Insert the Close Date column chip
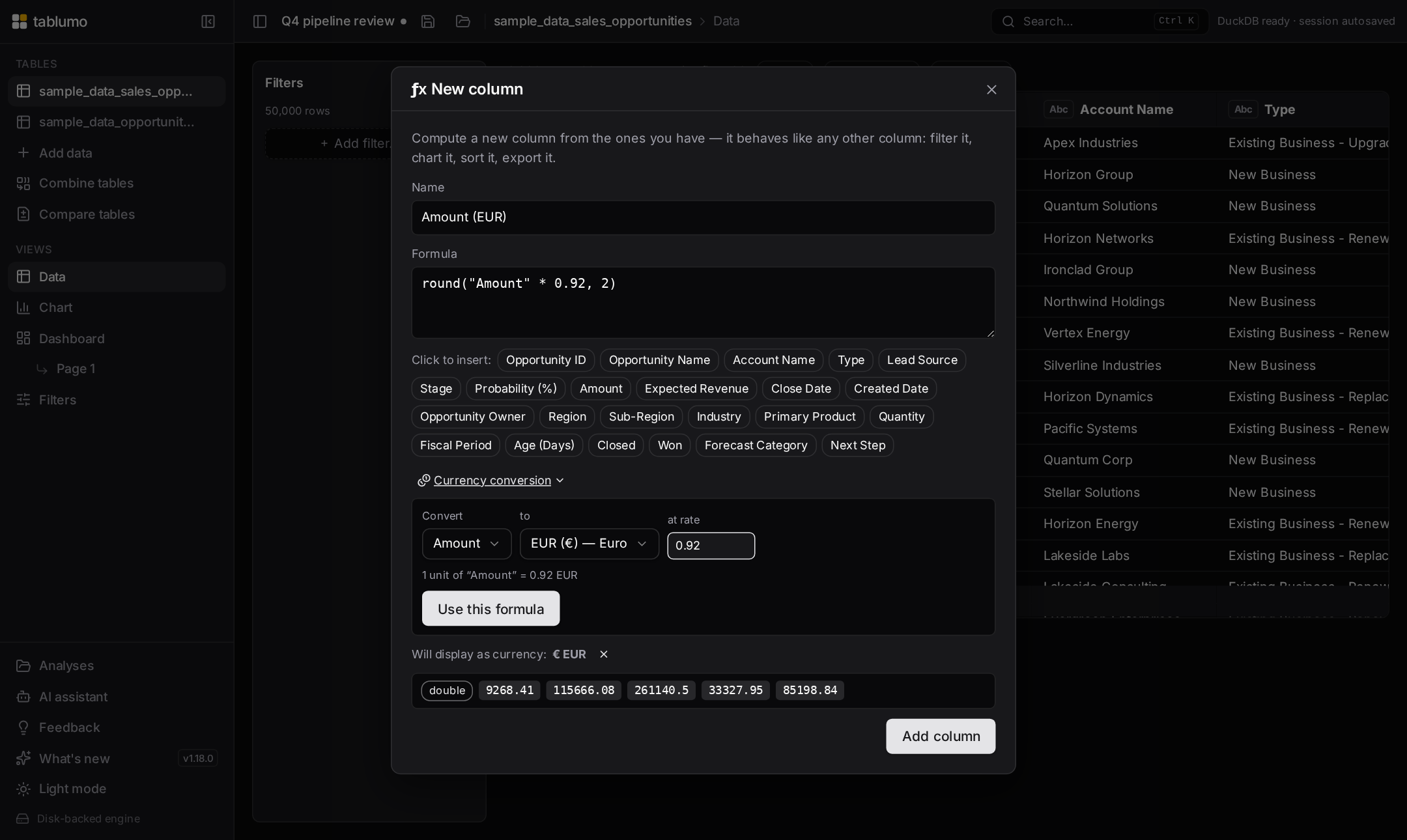The image size is (1407, 840). click(x=801, y=389)
